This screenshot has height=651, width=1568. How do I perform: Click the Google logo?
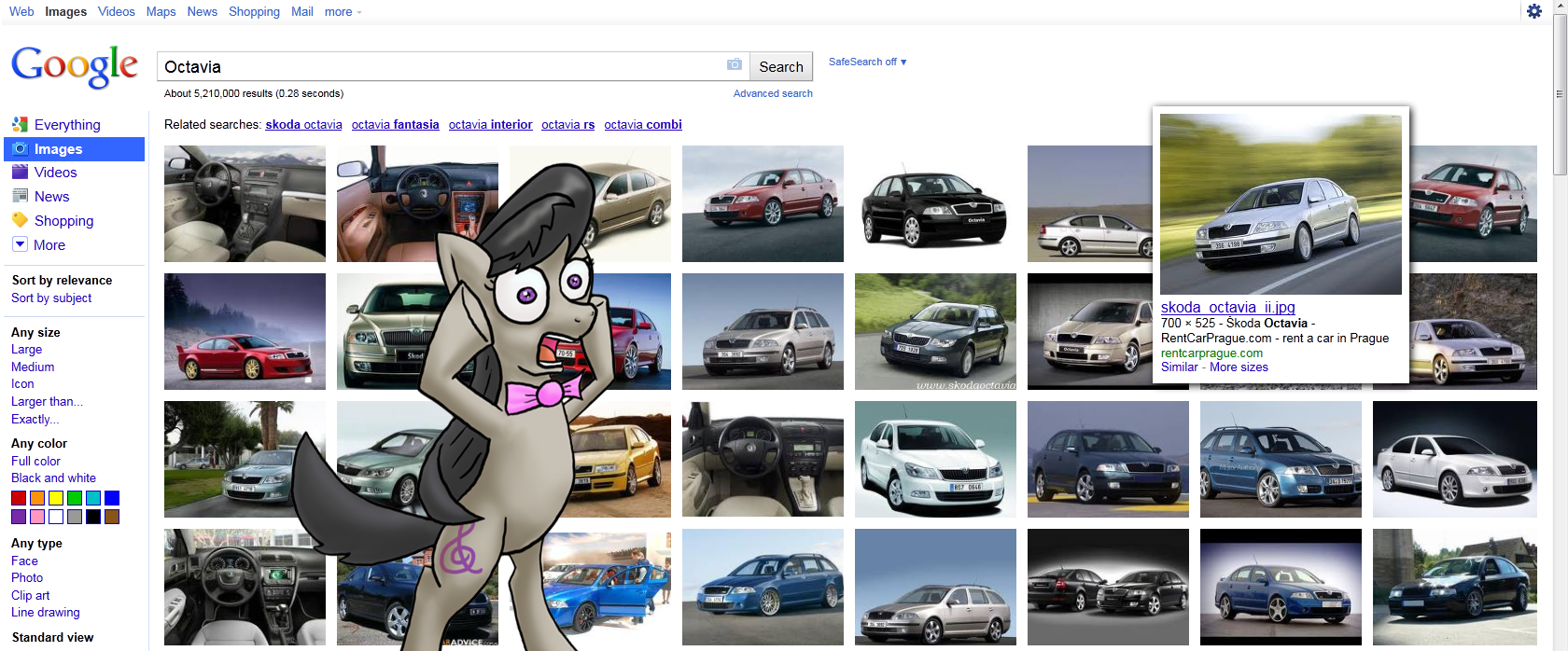(75, 66)
